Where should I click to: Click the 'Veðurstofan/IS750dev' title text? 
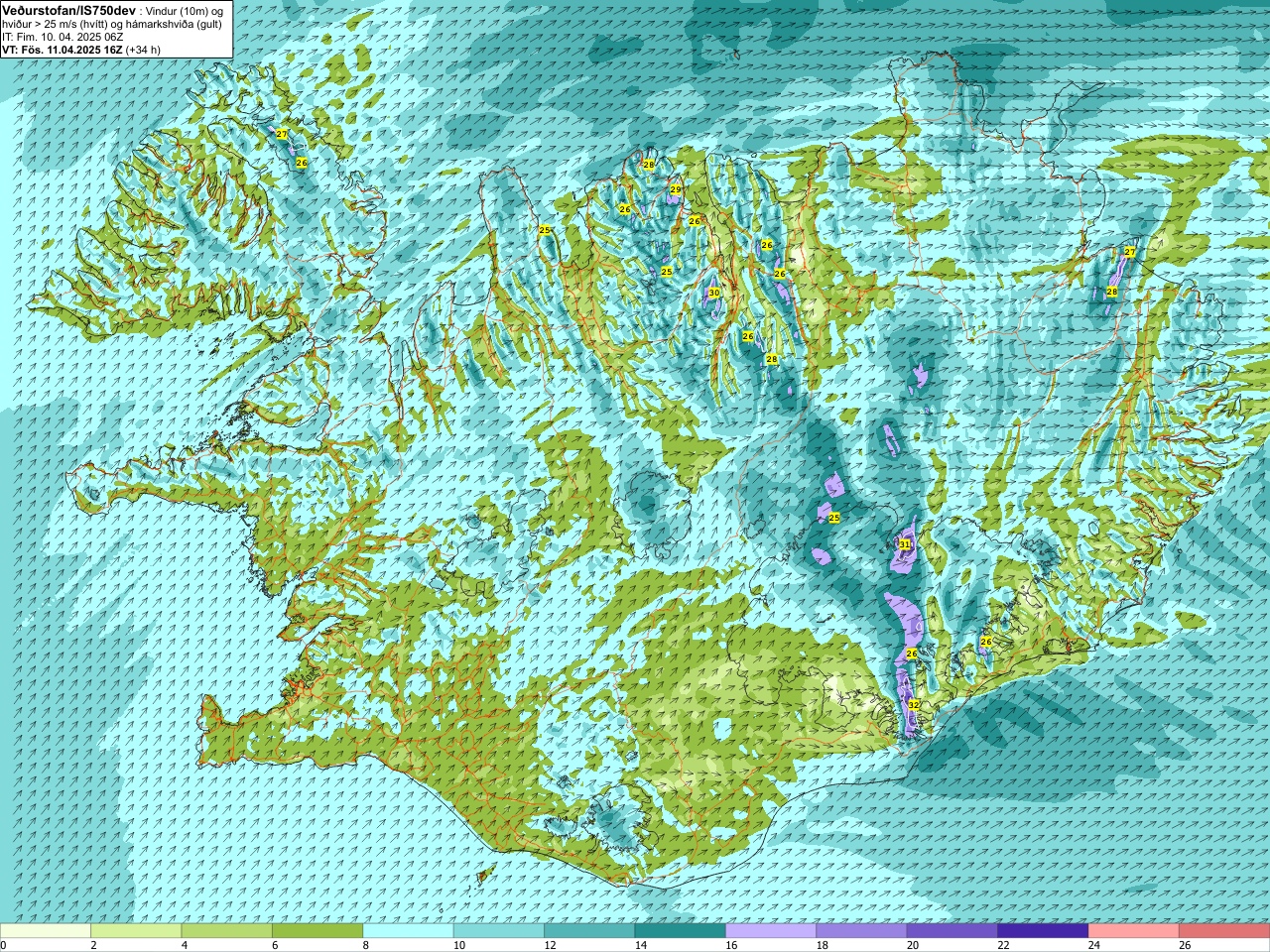(x=68, y=9)
